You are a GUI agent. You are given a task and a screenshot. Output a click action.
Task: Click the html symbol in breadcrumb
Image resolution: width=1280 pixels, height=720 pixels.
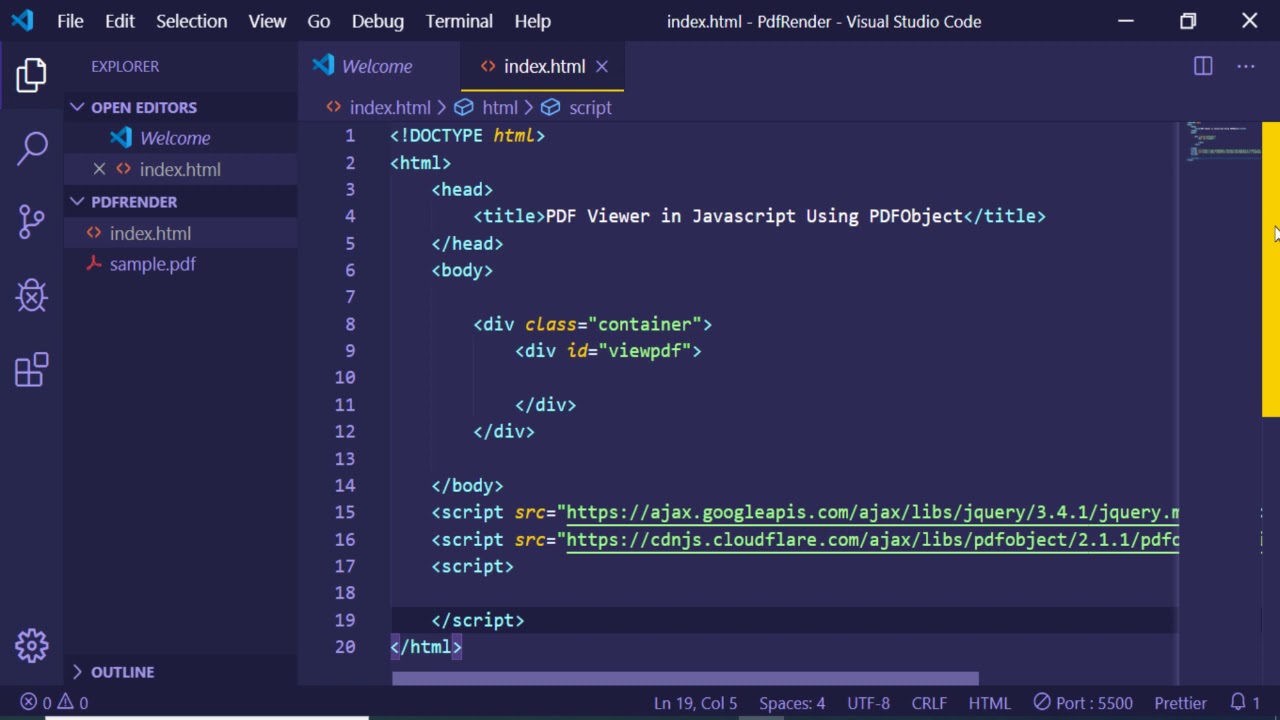coord(486,107)
